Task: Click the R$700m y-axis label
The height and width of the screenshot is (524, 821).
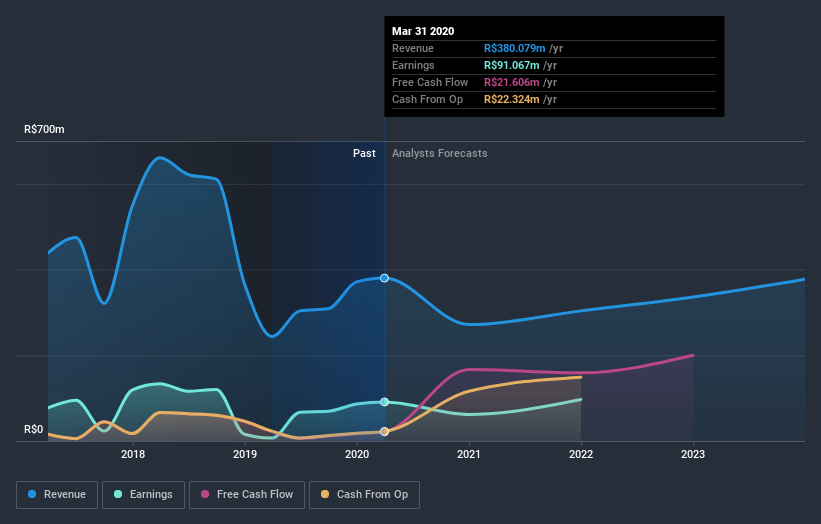Action: [x=44, y=129]
